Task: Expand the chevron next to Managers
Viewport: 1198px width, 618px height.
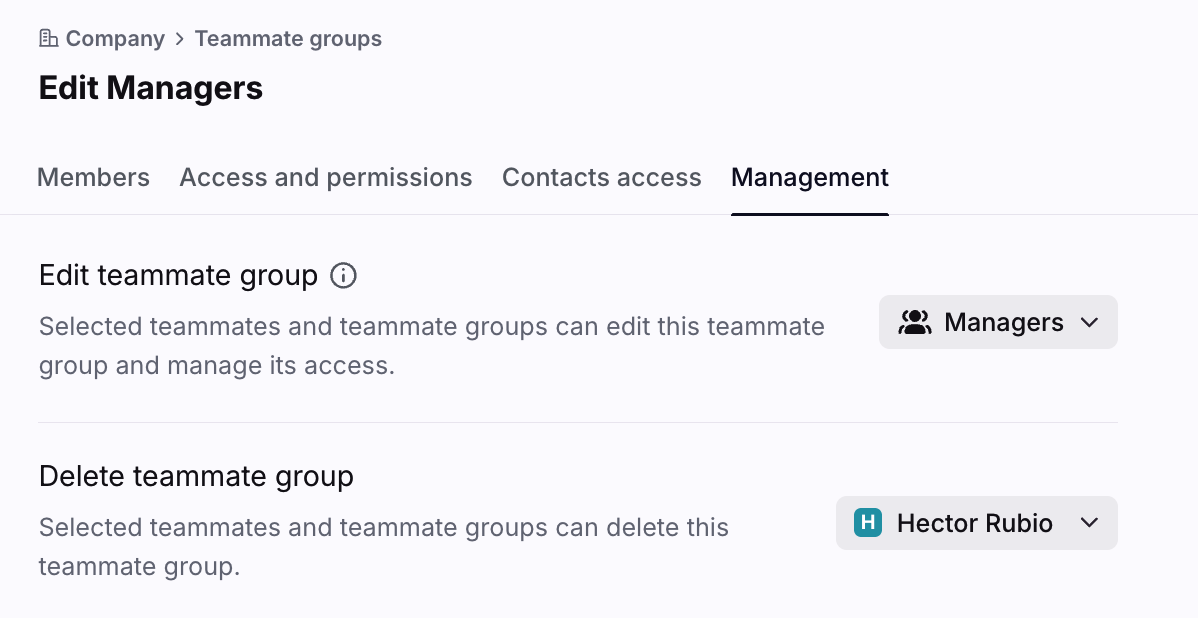Action: pos(1090,322)
